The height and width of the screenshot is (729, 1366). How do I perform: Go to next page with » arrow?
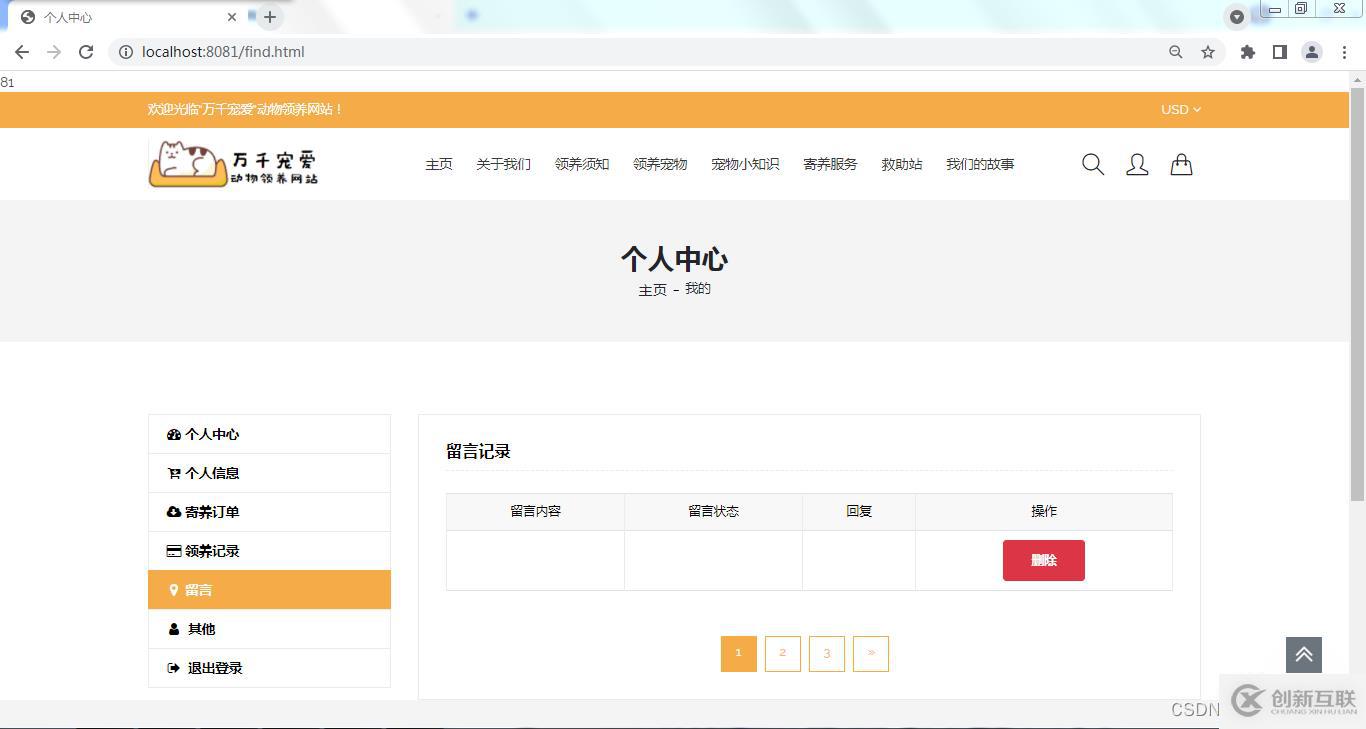(870, 654)
